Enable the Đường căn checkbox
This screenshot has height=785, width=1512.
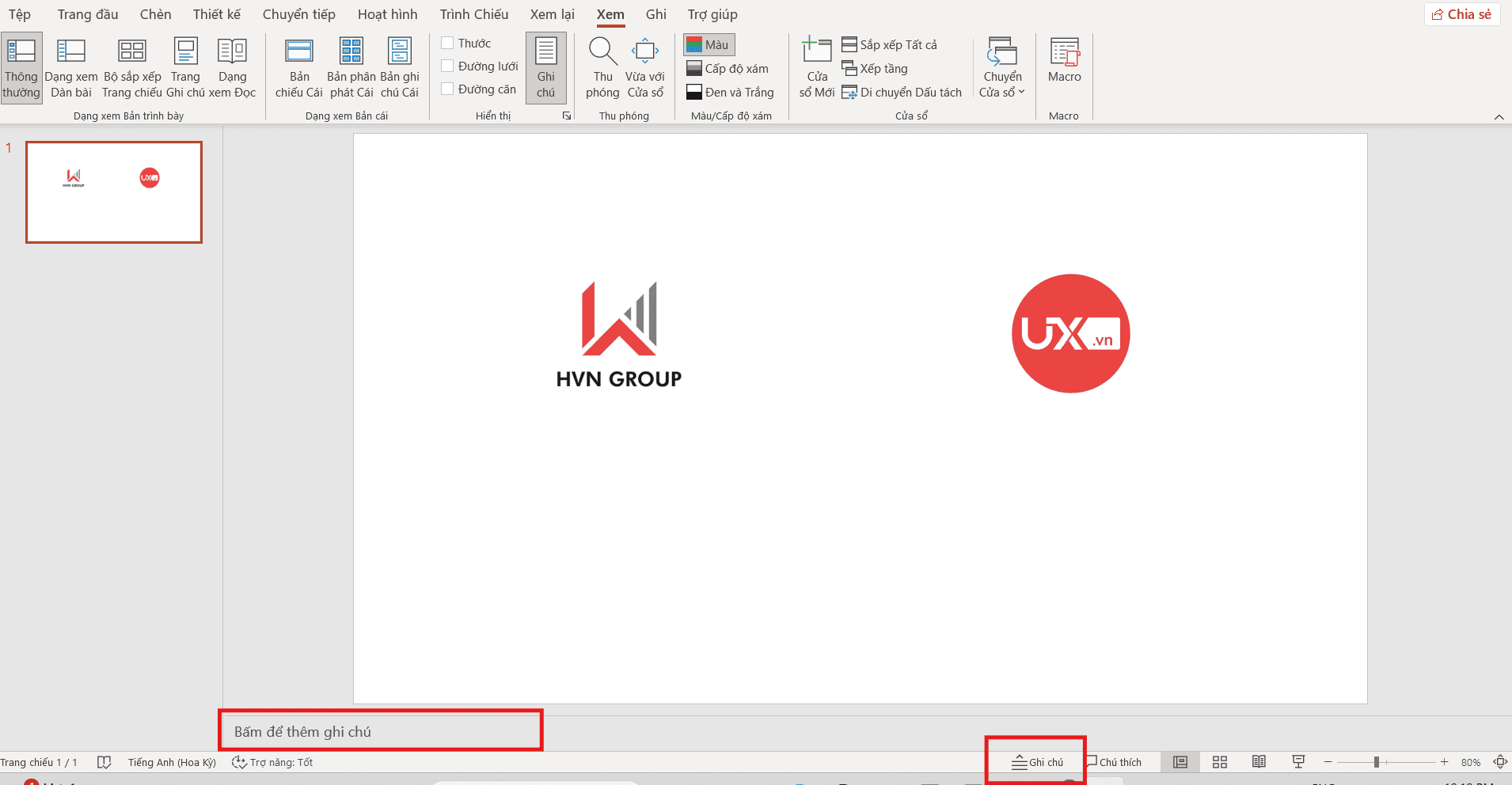[448, 89]
